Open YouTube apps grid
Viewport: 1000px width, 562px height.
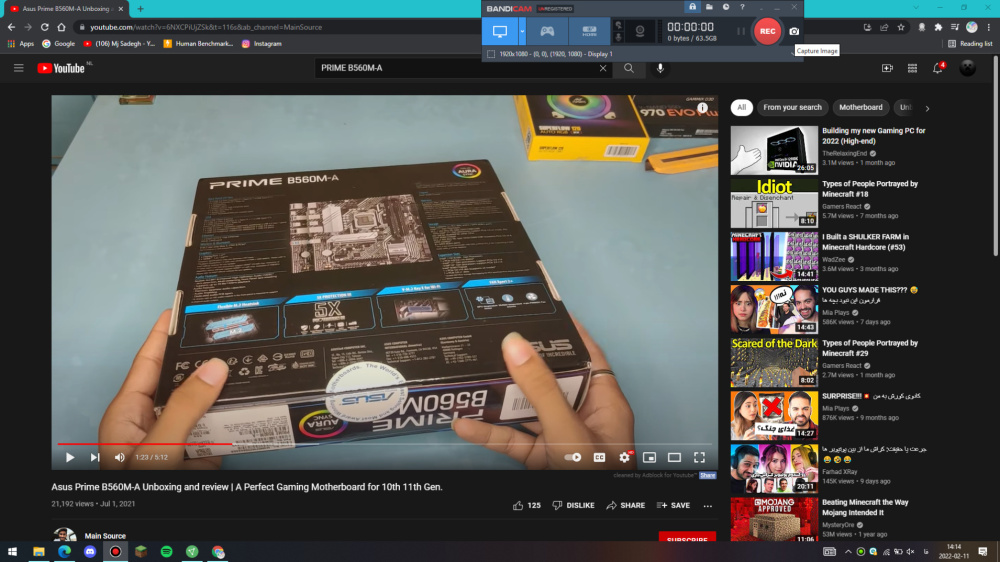pos(912,68)
